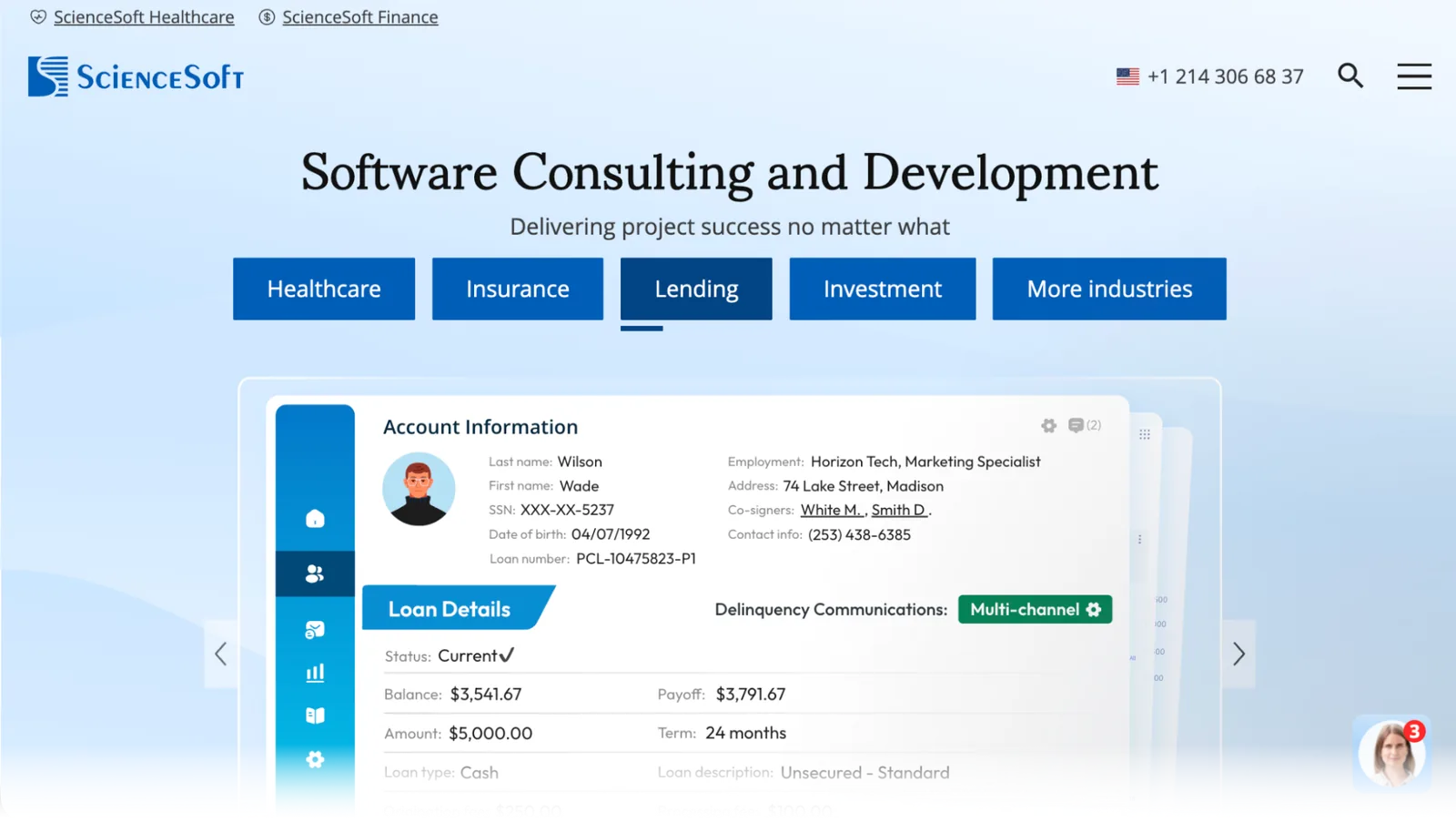
Task: Click the ScienceSoft logo
Action: [136, 76]
